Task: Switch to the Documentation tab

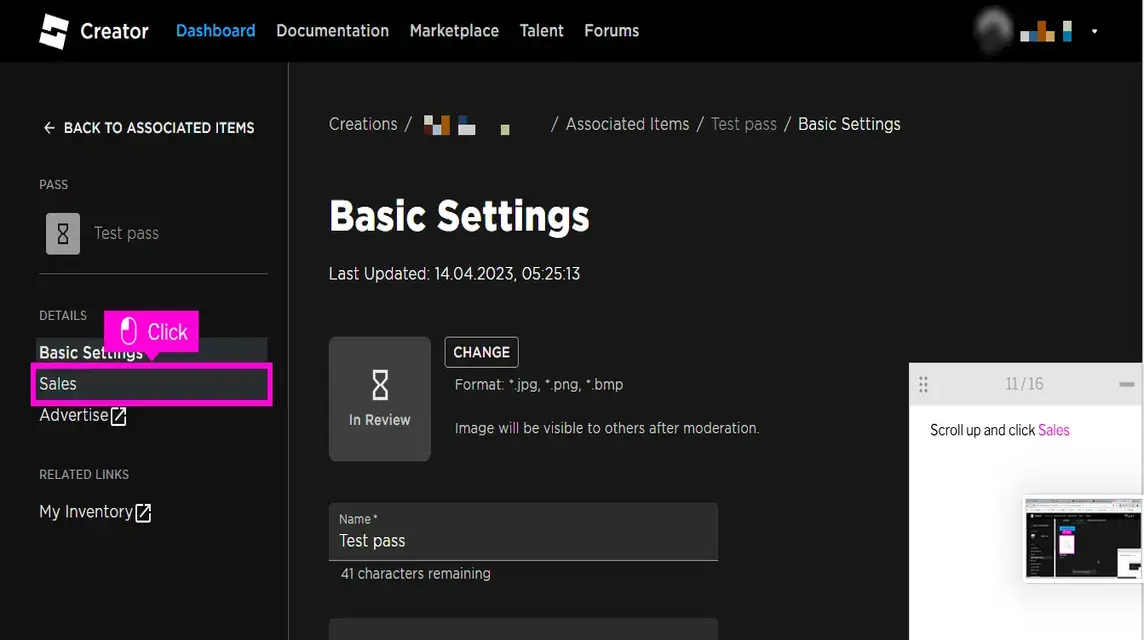Action: point(332,30)
